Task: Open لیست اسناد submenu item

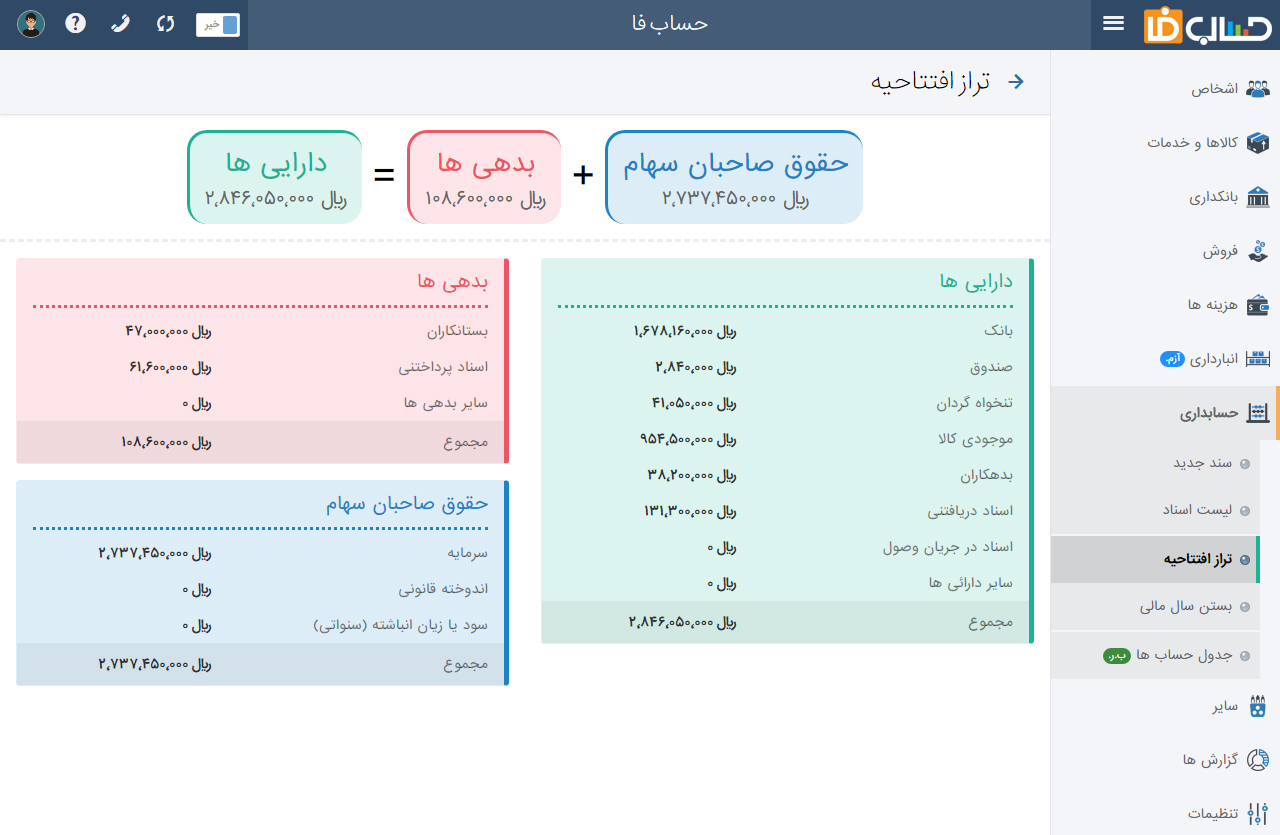Action: click(x=1155, y=510)
